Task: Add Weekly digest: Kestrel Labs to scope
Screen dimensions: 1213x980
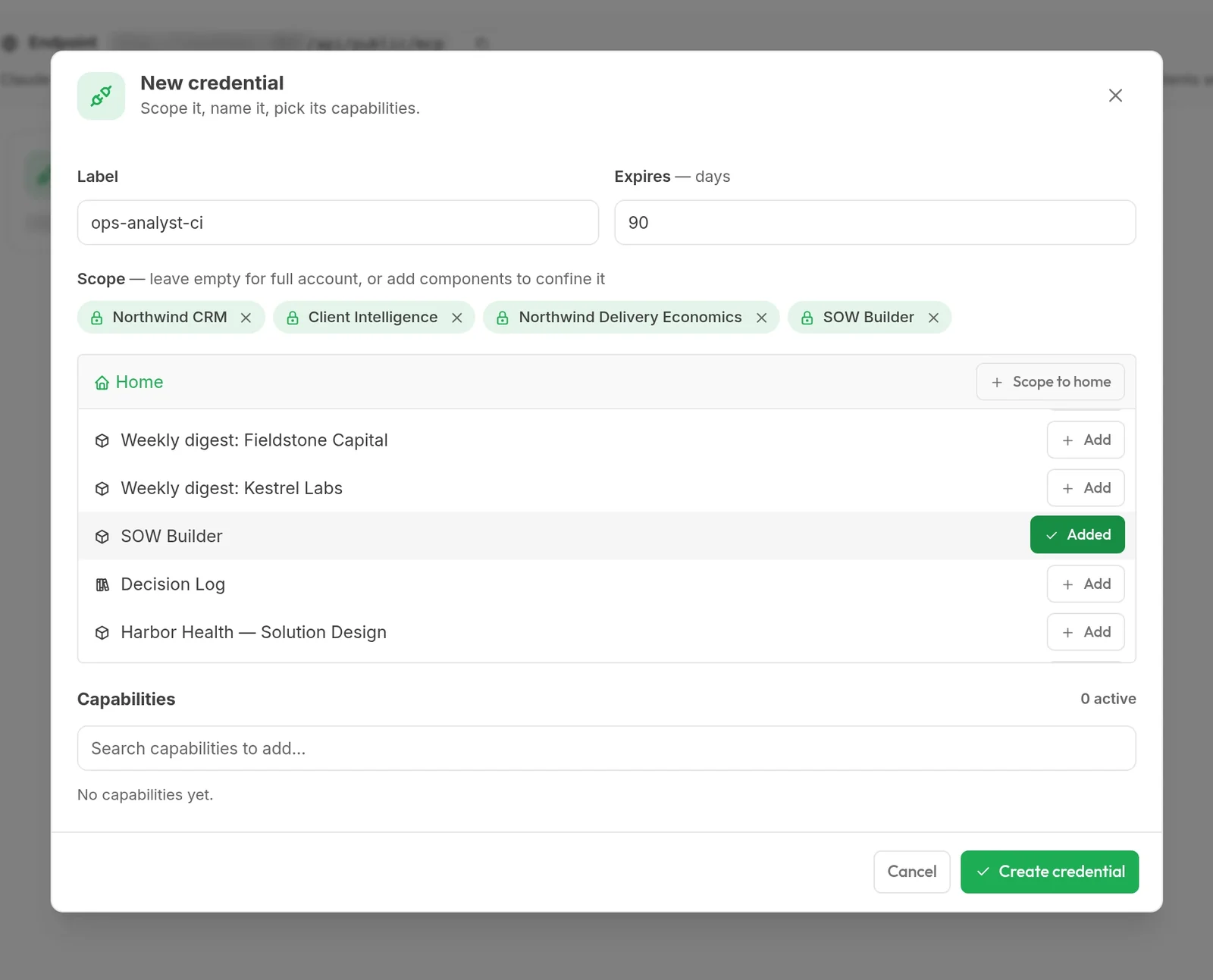Action: click(x=1086, y=487)
